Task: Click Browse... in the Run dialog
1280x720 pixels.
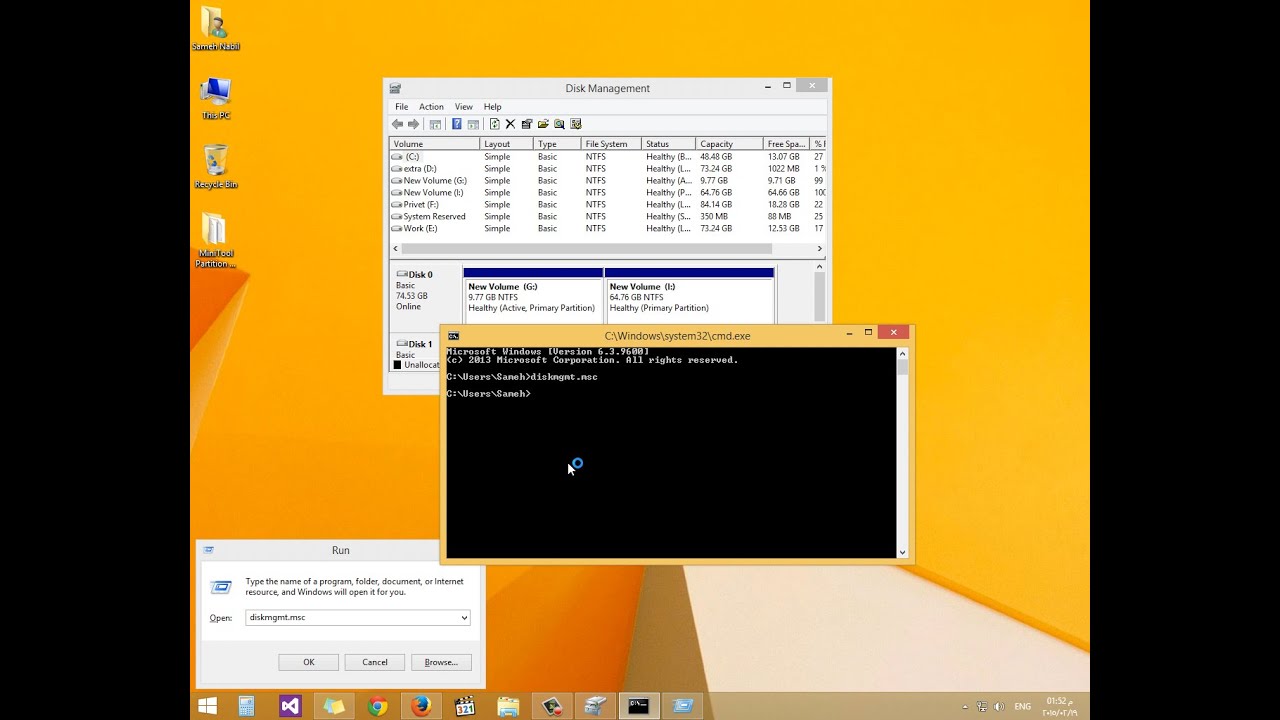Action: click(441, 662)
